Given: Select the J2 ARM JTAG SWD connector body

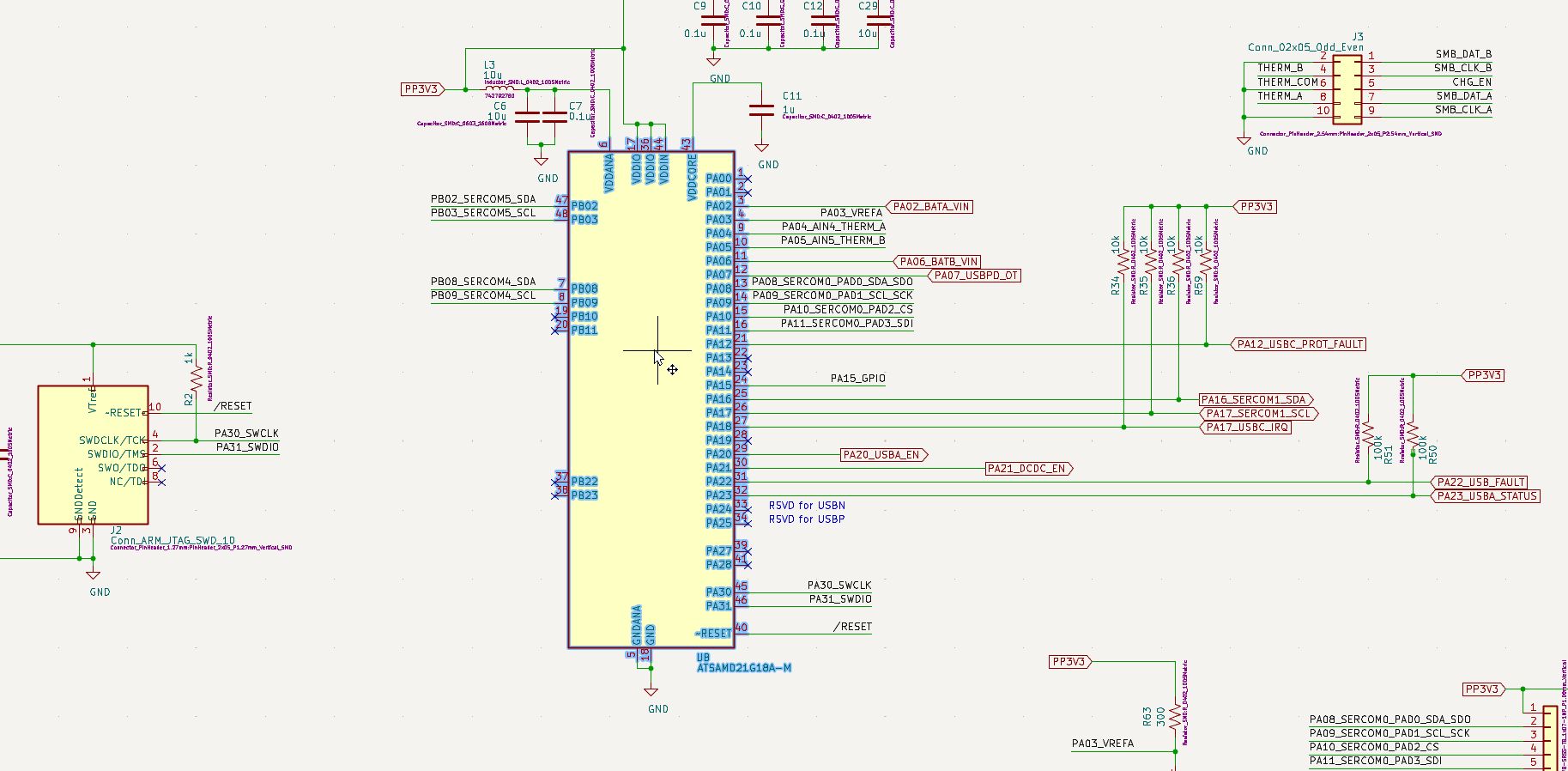Looking at the screenshot, I should click(x=93, y=455).
